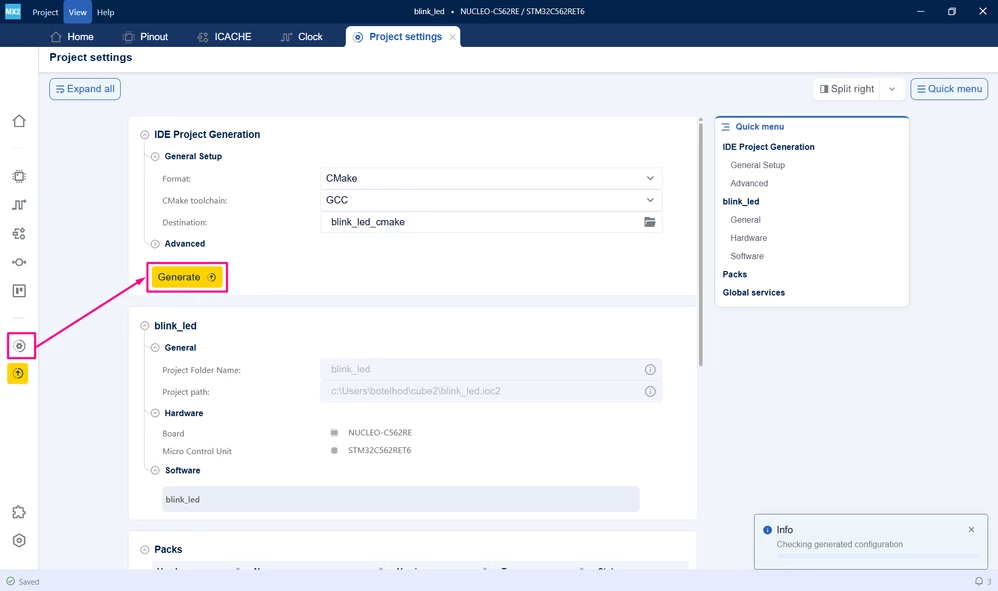This screenshot has height=591, width=998.
Task: Open the Format CMake dropdown
Action: 491,178
